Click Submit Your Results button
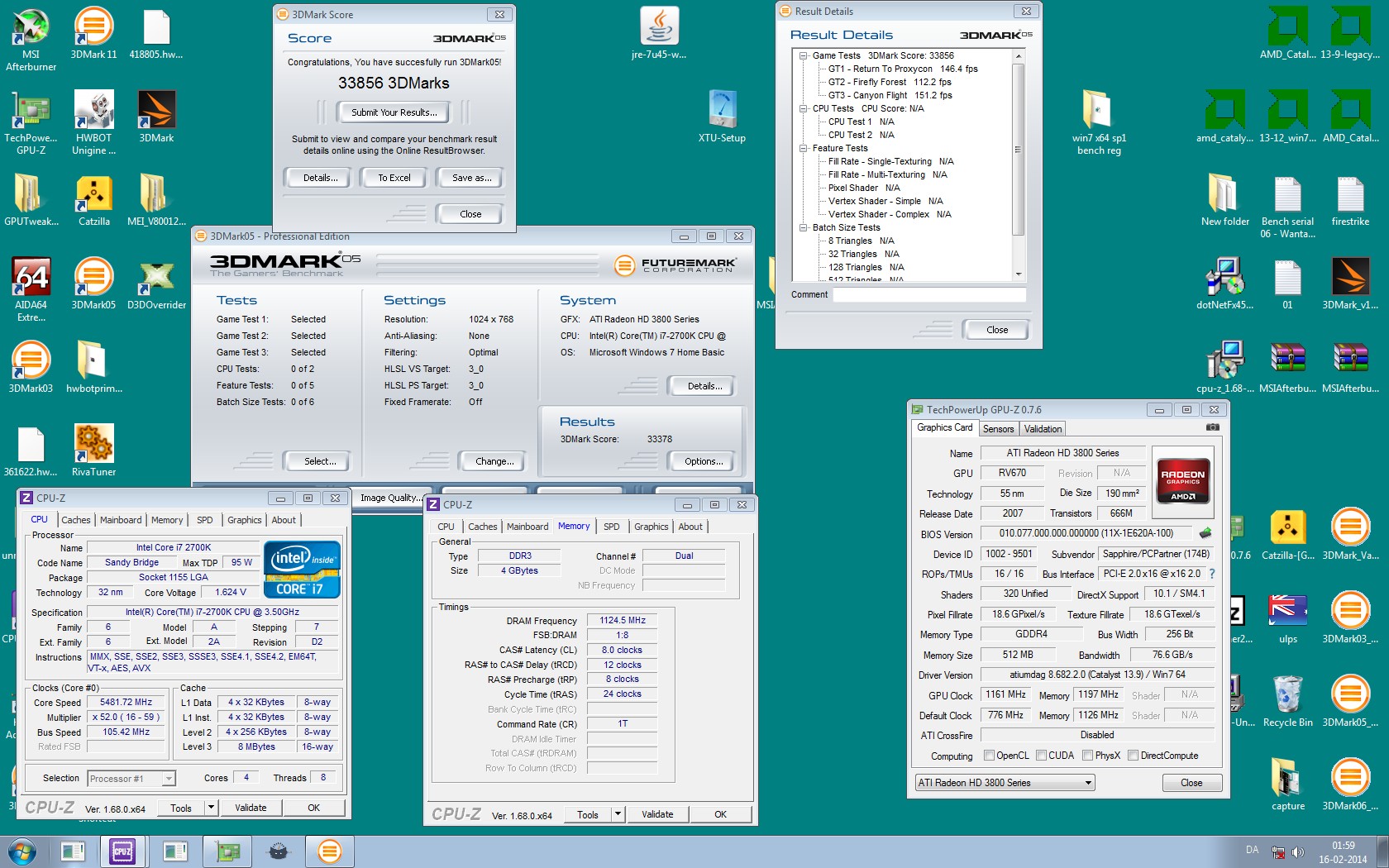This screenshot has height=868, width=1389. [394, 112]
